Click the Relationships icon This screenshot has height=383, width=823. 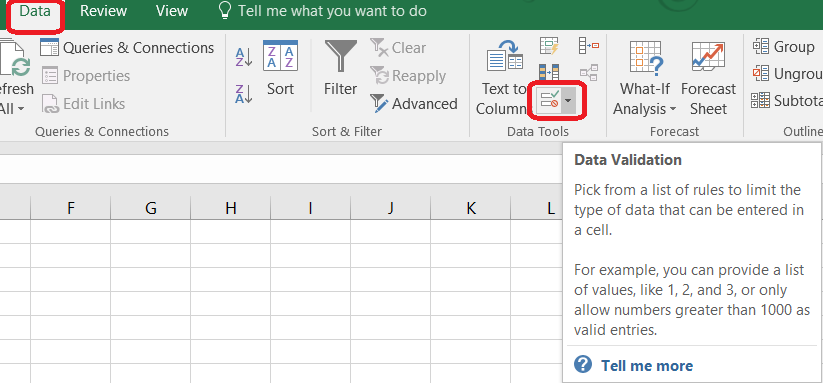[x=588, y=73]
